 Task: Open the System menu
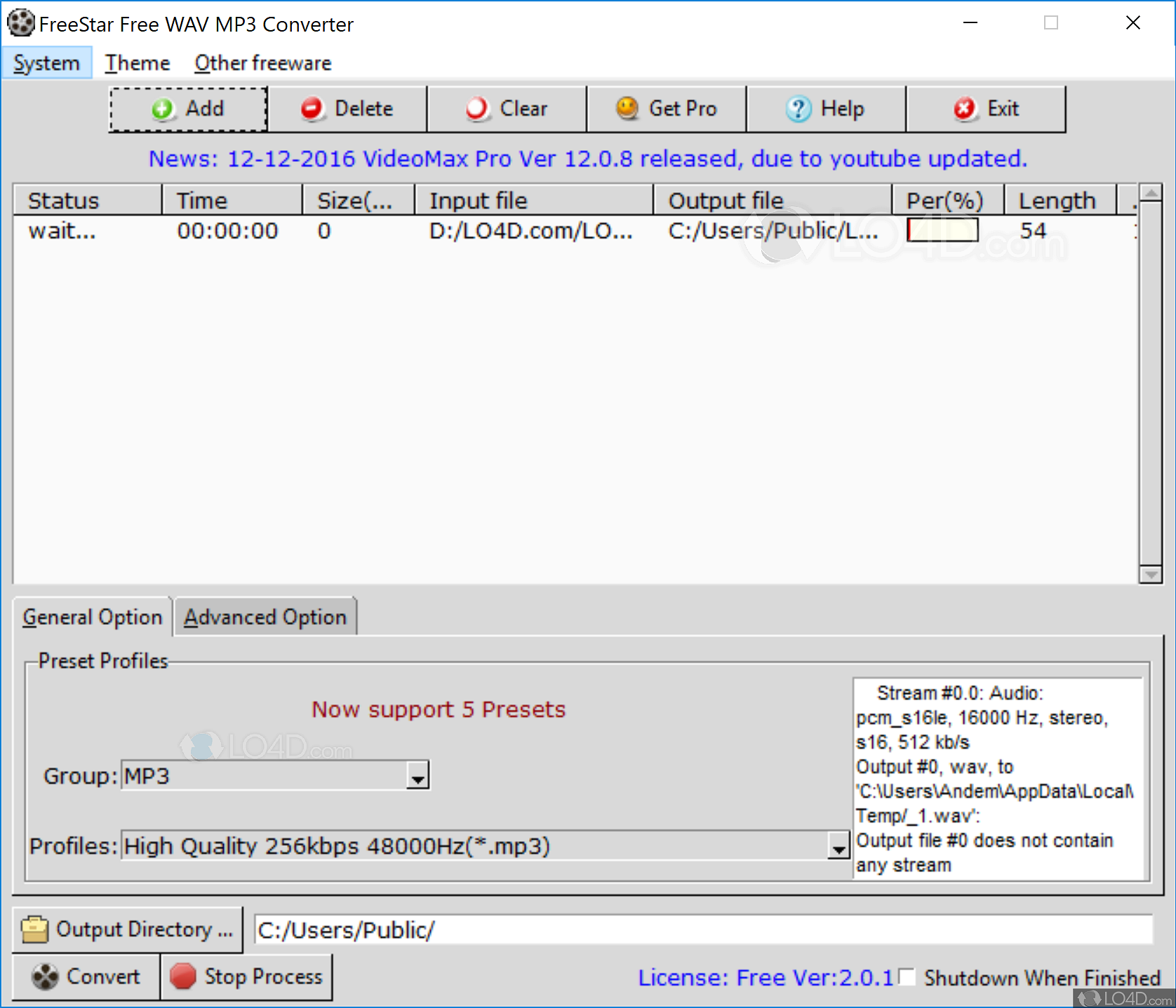[x=46, y=63]
